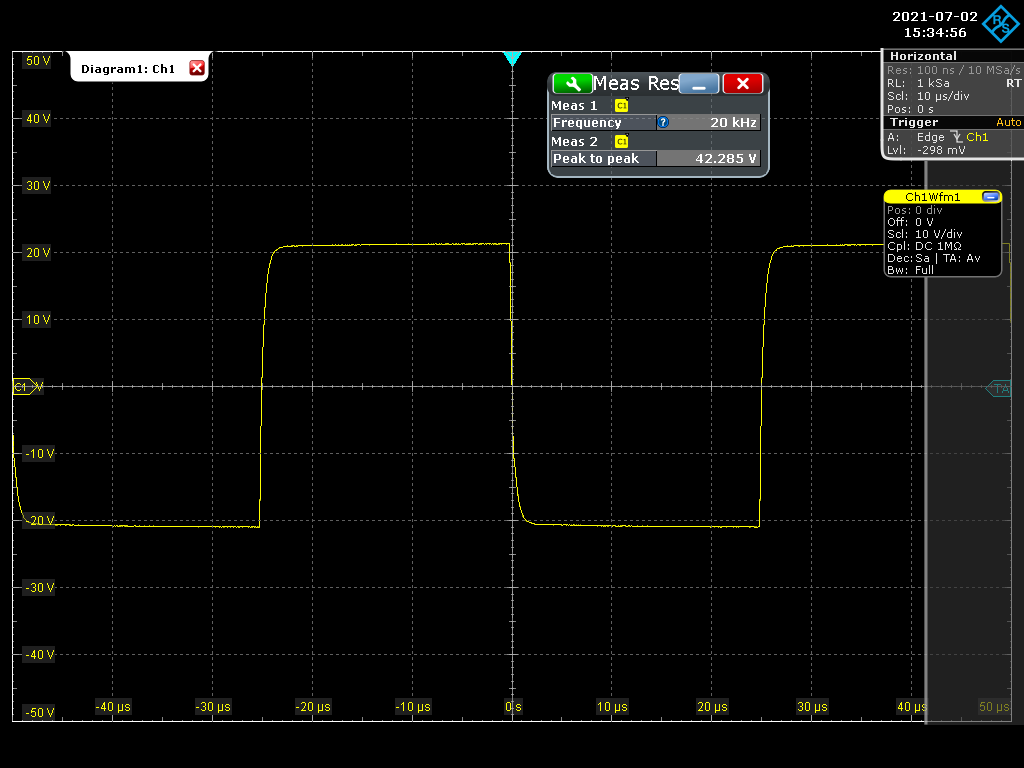Click the Meas 2 heading
1024x768 pixels.
[x=574, y=141]
